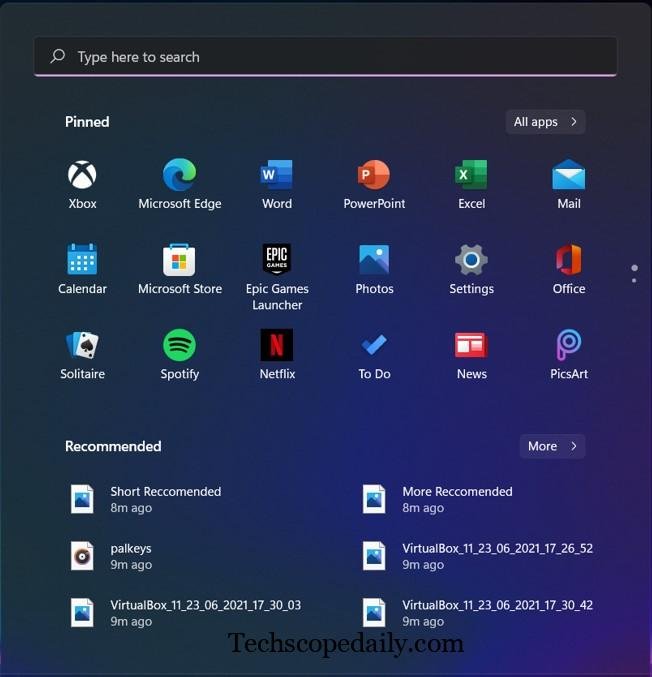The image size is (652, 677).
Task: Open the Calendar app
Action: pyautogui.click(x=82, y=269)
